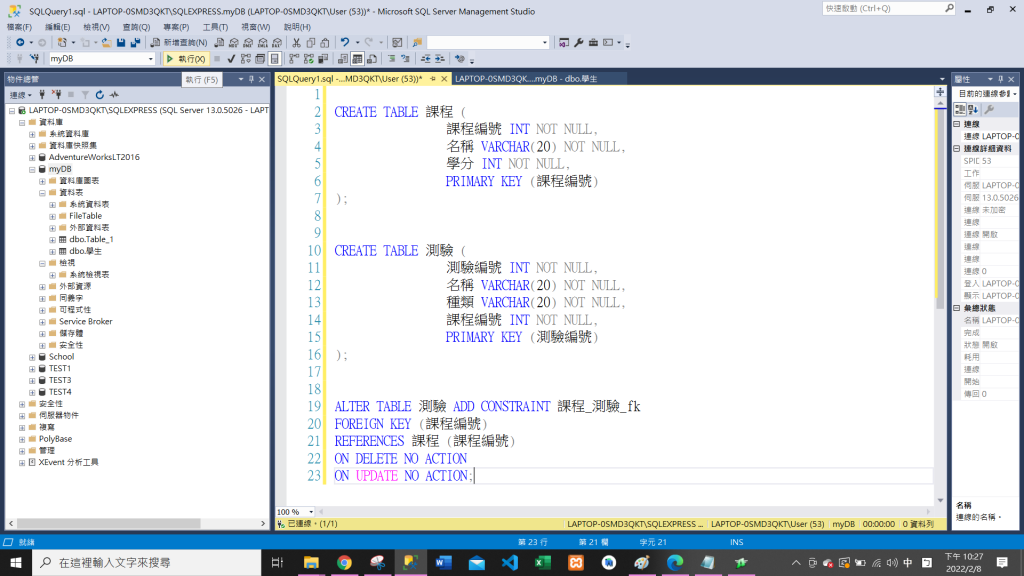
Task: Click the 執行(X) execute button
Action: pos(185,59)
